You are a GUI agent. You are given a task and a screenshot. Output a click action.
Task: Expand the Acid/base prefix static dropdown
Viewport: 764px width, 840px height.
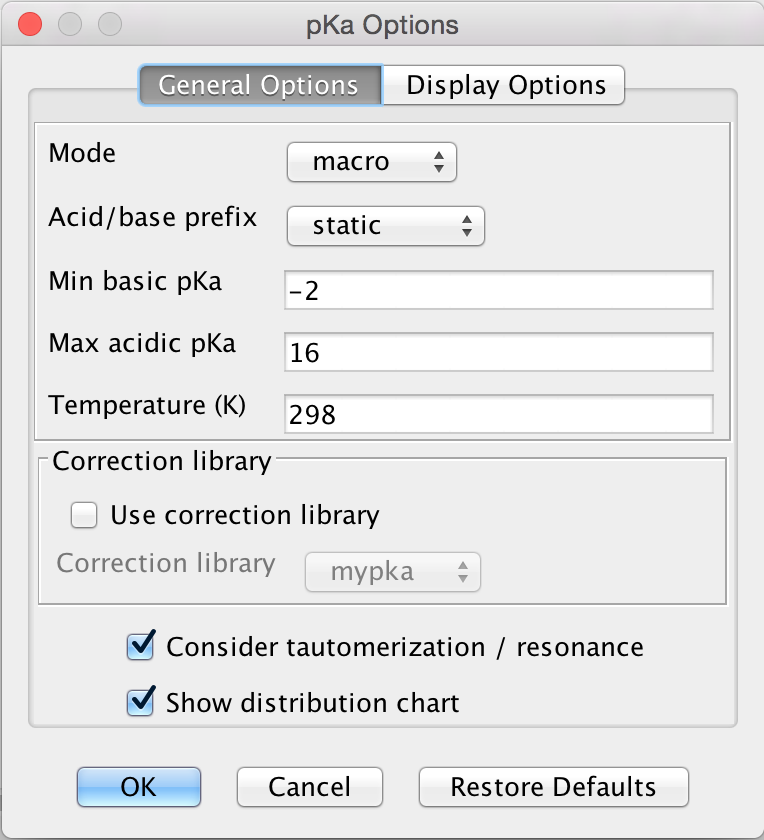click(x=386, y=226)
